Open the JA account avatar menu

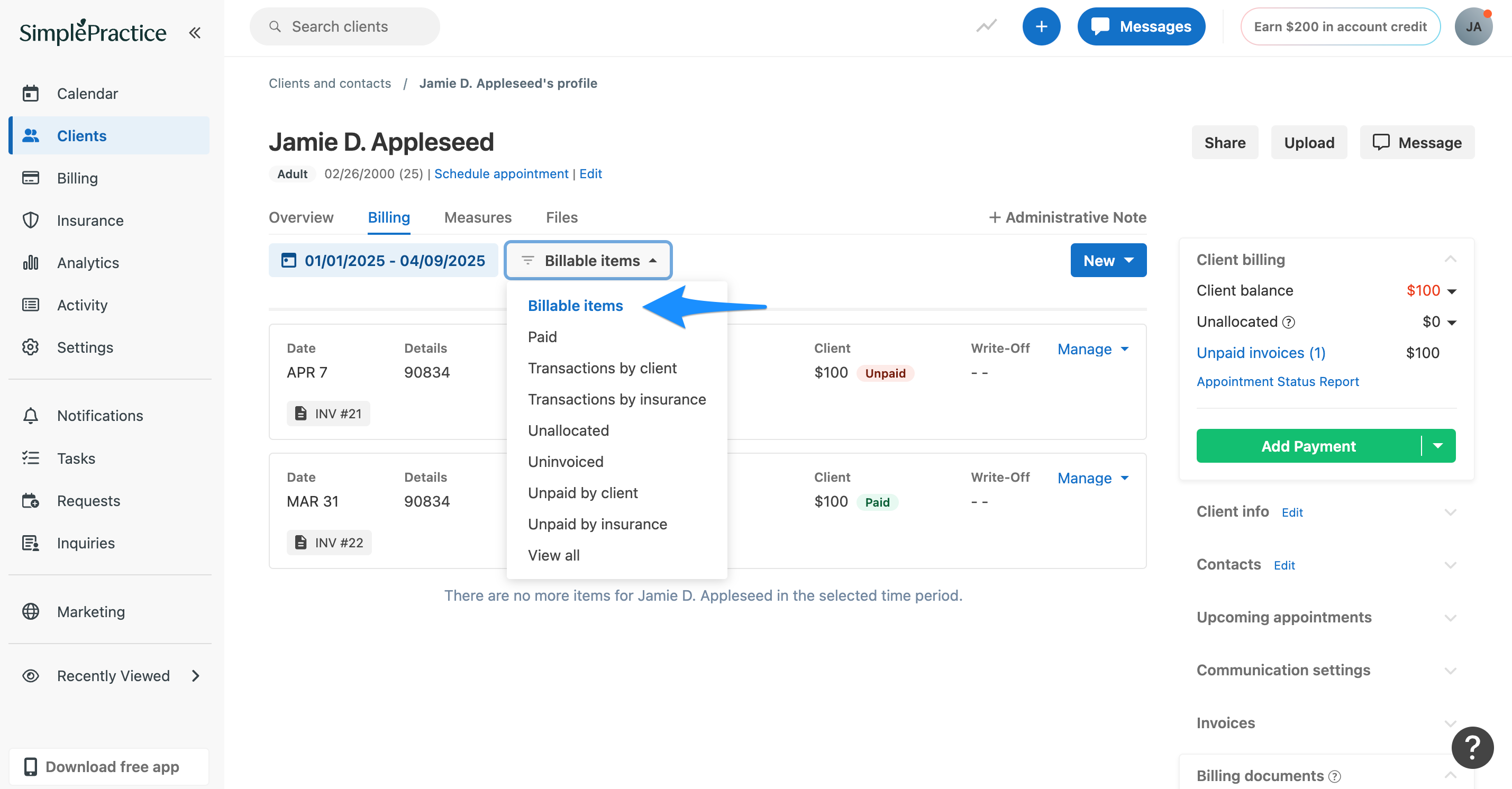tap(1473, 26)
